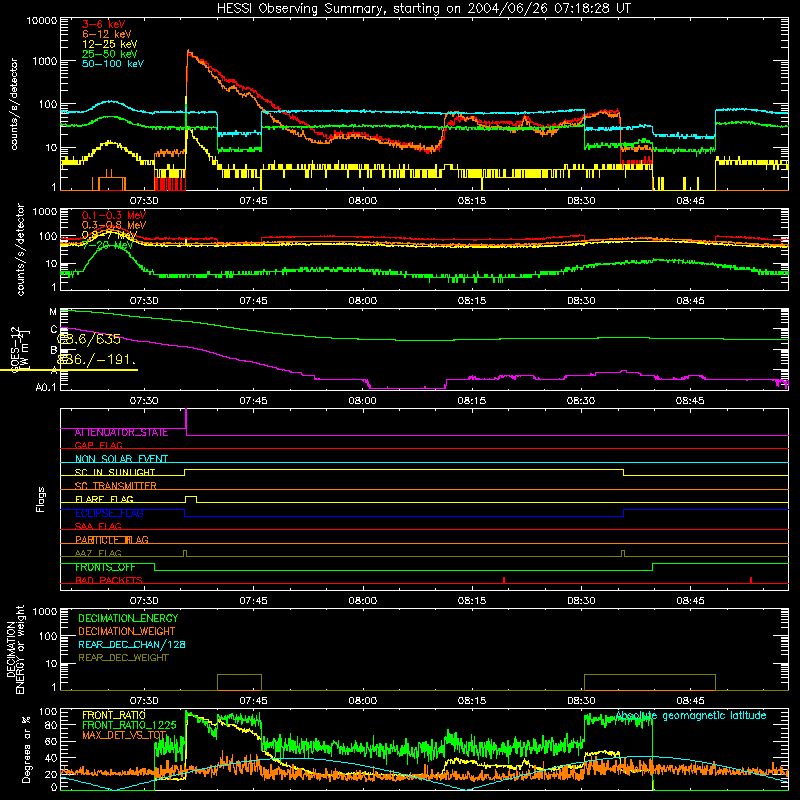Screen dimensions: 800x800
Task: Click the orange "SC_TRANSMITTER" flag label
Action: [x=115, y=486]
